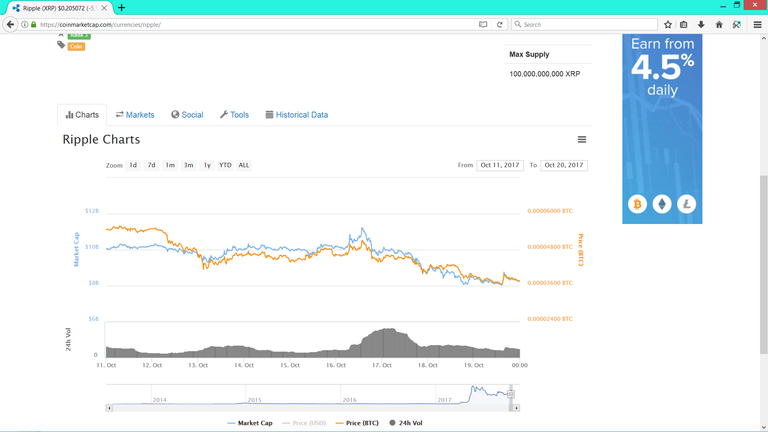Viewport: 768px width, 432px height.
Task: Click the navigator left scroll arrow
Action: point(109,408)
